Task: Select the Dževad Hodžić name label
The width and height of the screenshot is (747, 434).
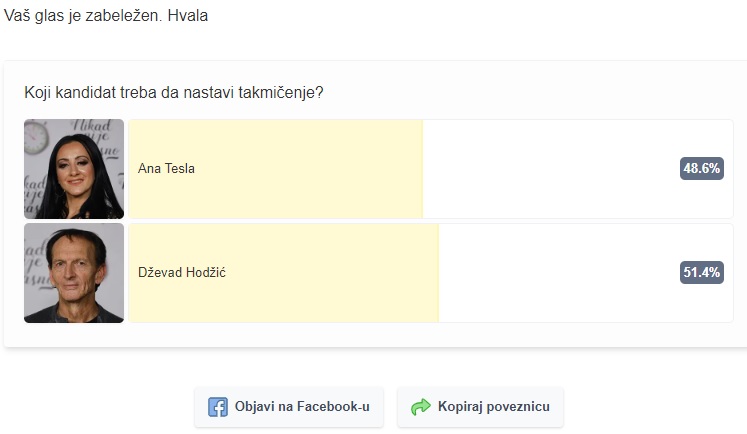Action: (182, 273)
